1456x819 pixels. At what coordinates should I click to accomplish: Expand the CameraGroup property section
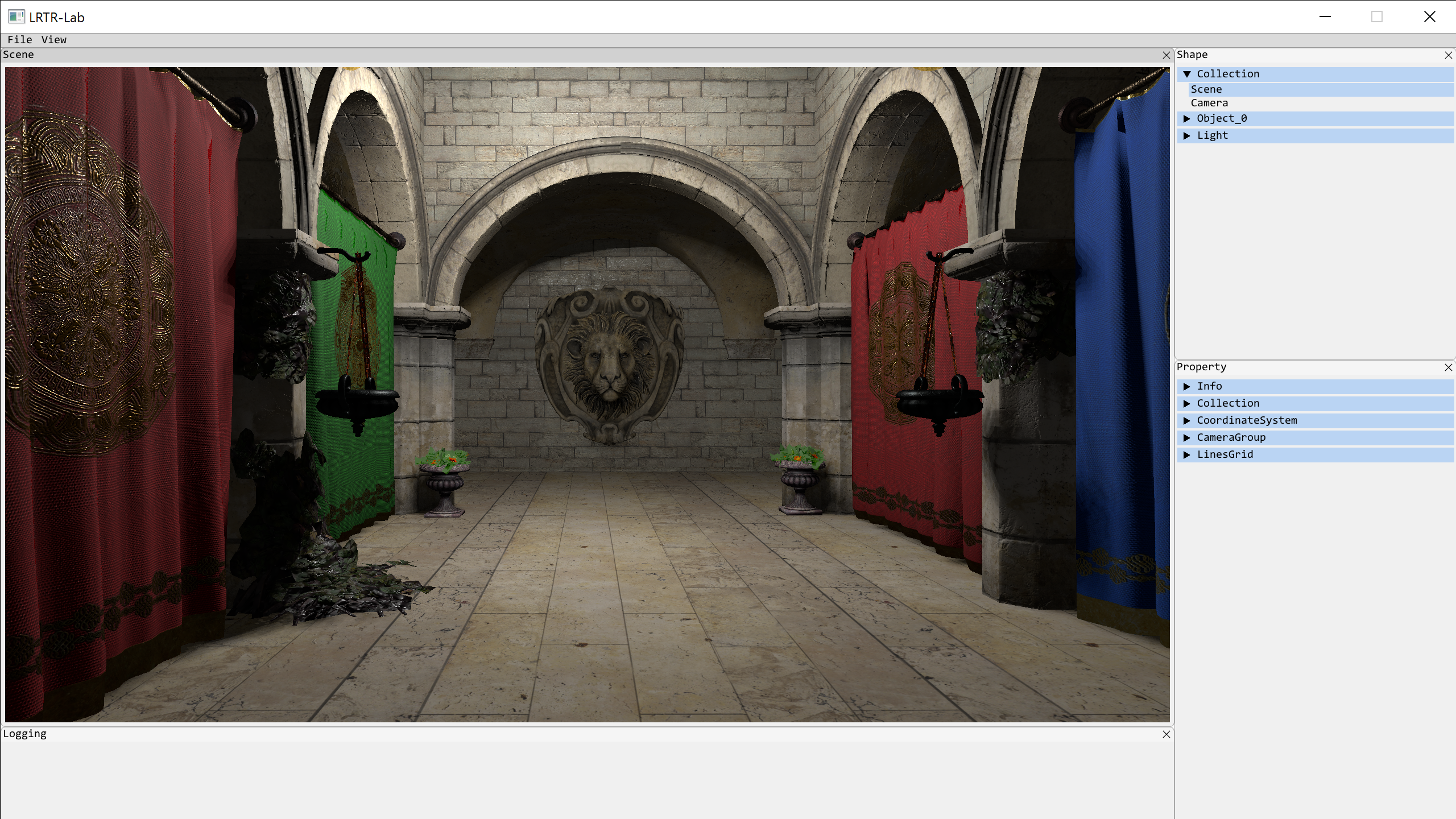[1187, 437]
